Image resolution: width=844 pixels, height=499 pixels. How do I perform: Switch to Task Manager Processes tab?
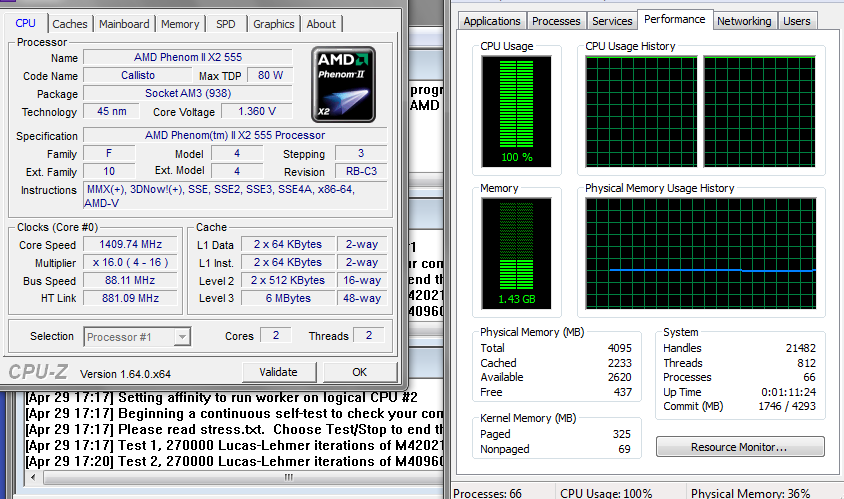pos(556,21)
